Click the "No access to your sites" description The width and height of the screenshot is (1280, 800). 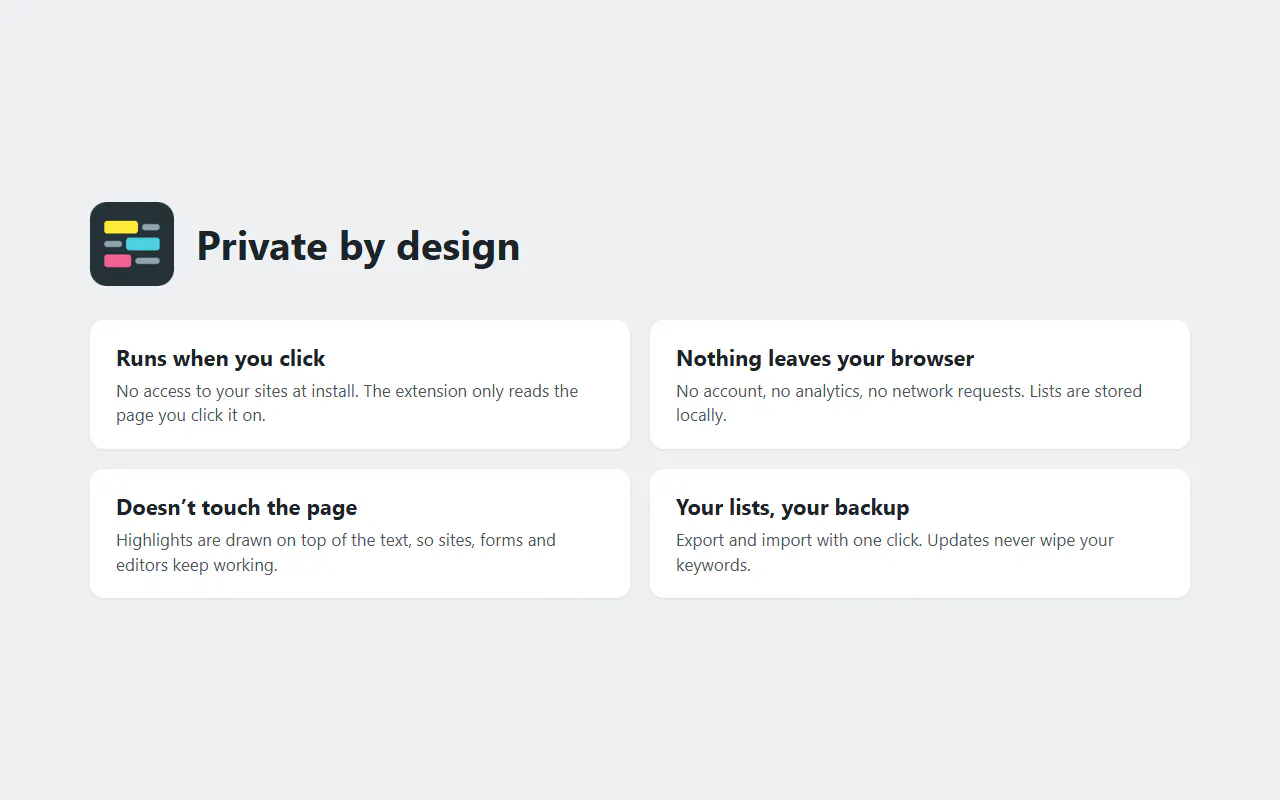(x=347, y=403)
